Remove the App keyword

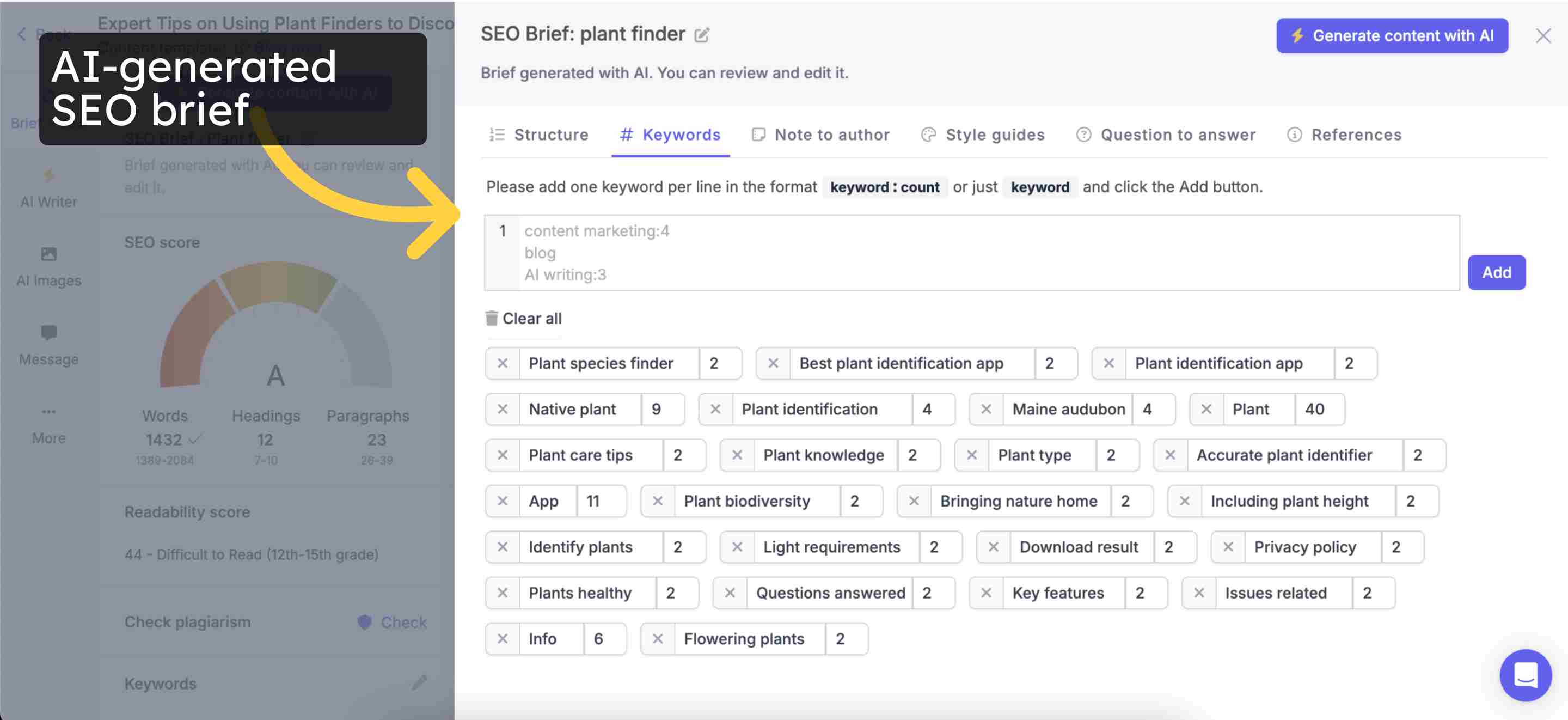tap(503, 501)
